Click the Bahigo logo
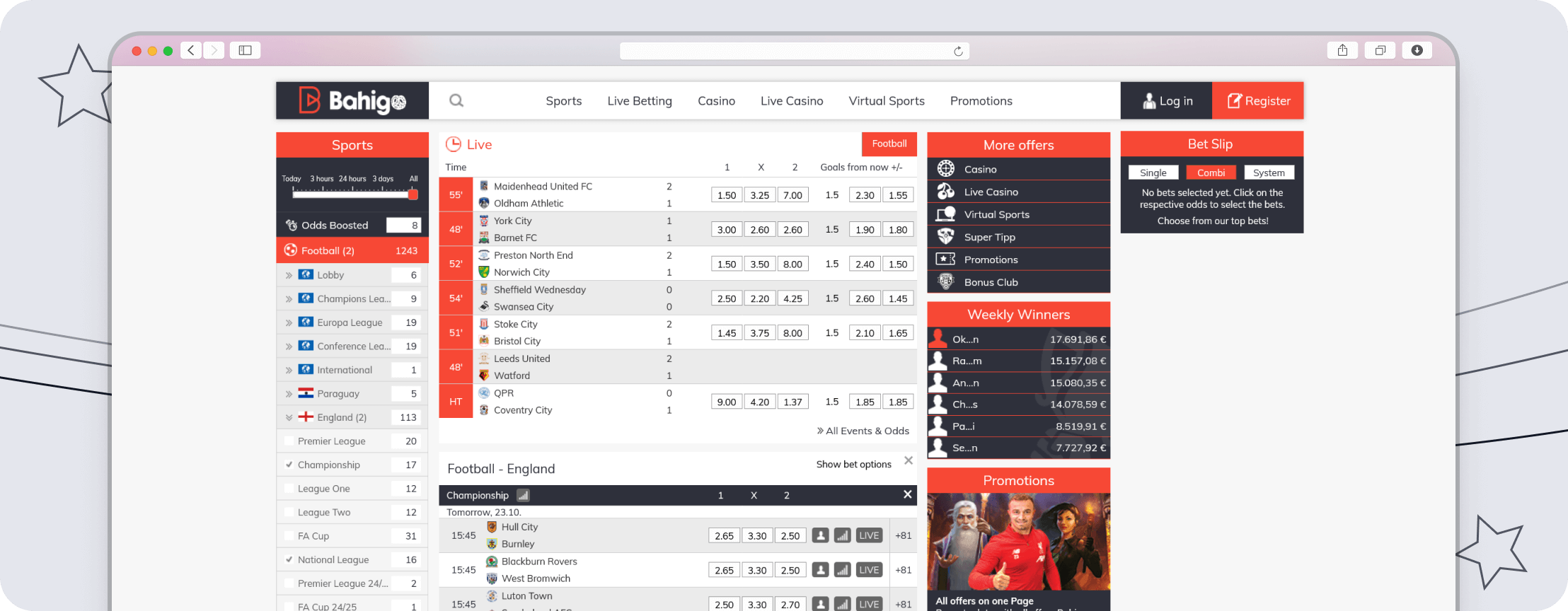 click(x=352, y=100)
